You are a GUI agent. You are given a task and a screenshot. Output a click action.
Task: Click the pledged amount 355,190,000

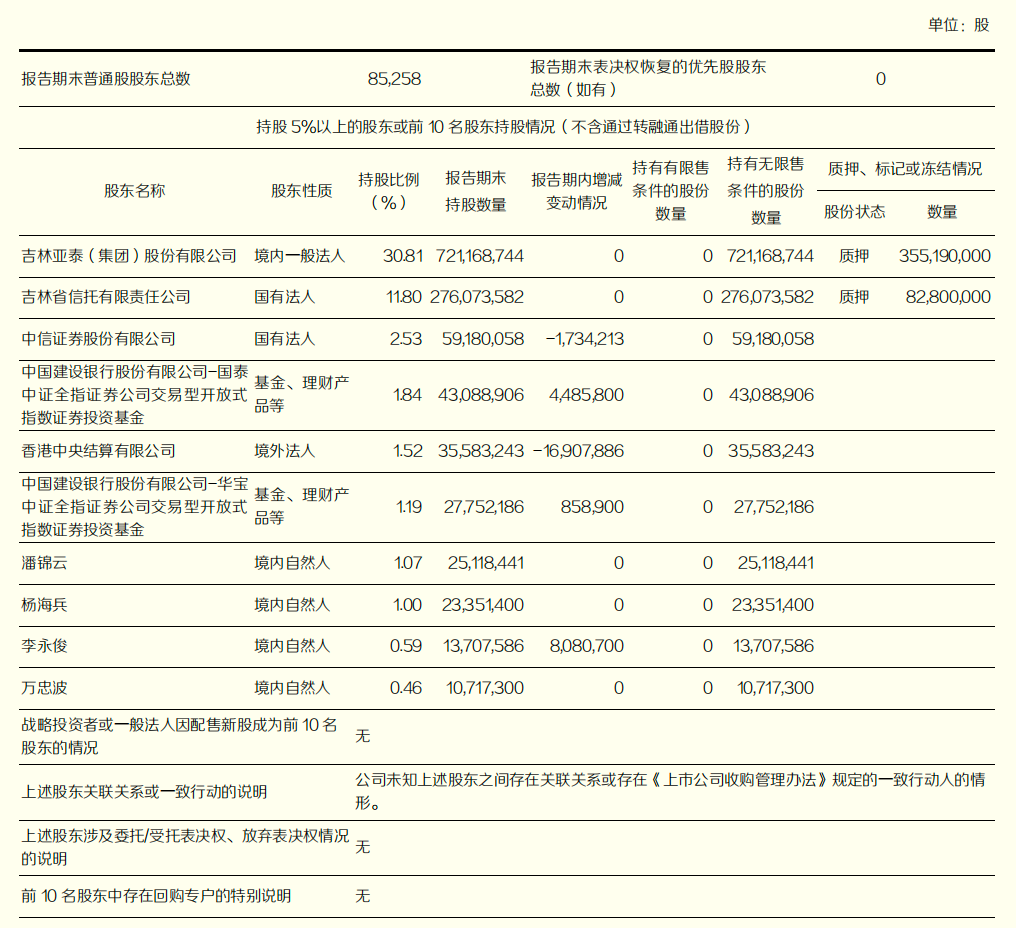945,256
